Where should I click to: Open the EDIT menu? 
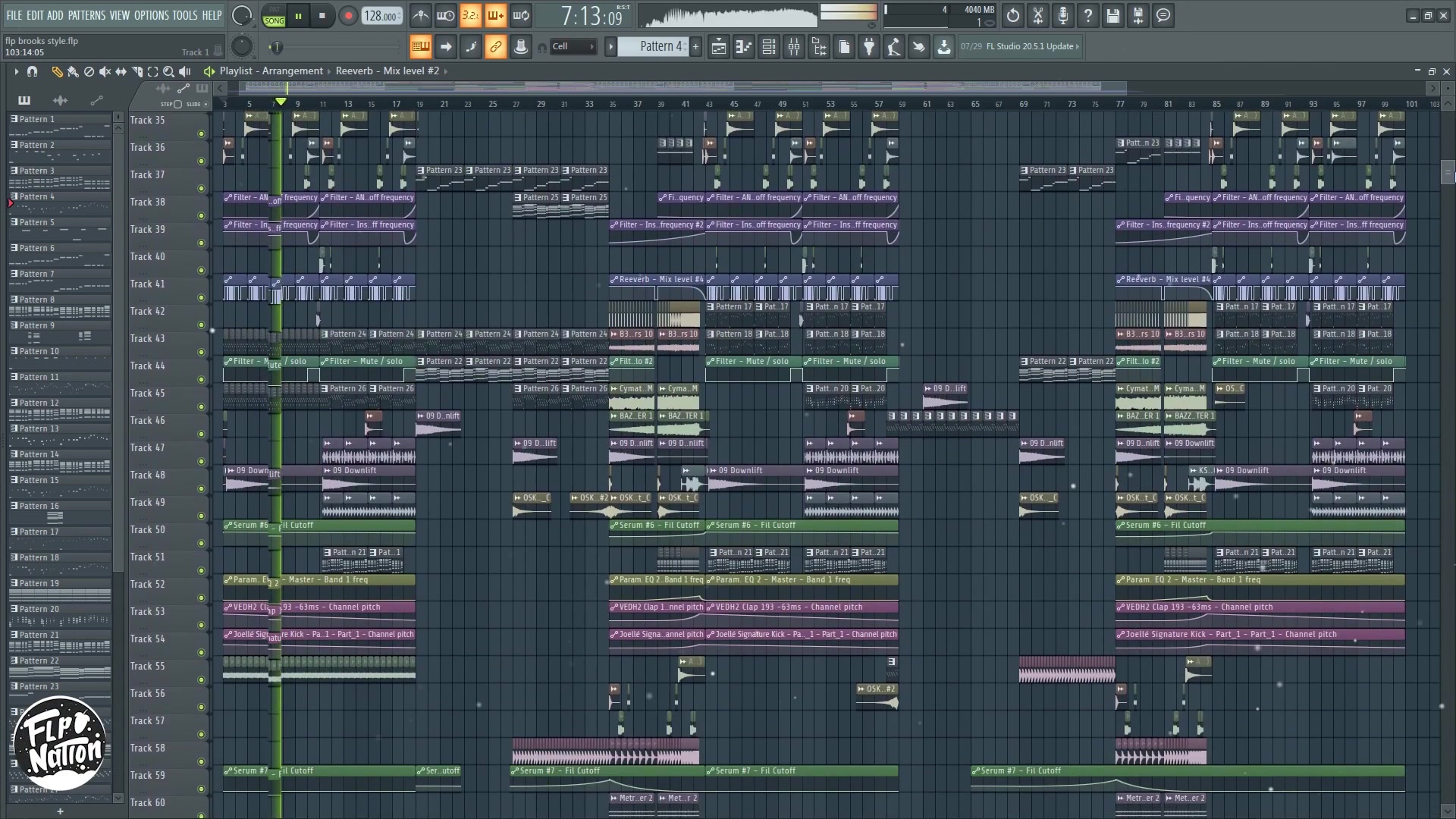(x=35, y=15)
